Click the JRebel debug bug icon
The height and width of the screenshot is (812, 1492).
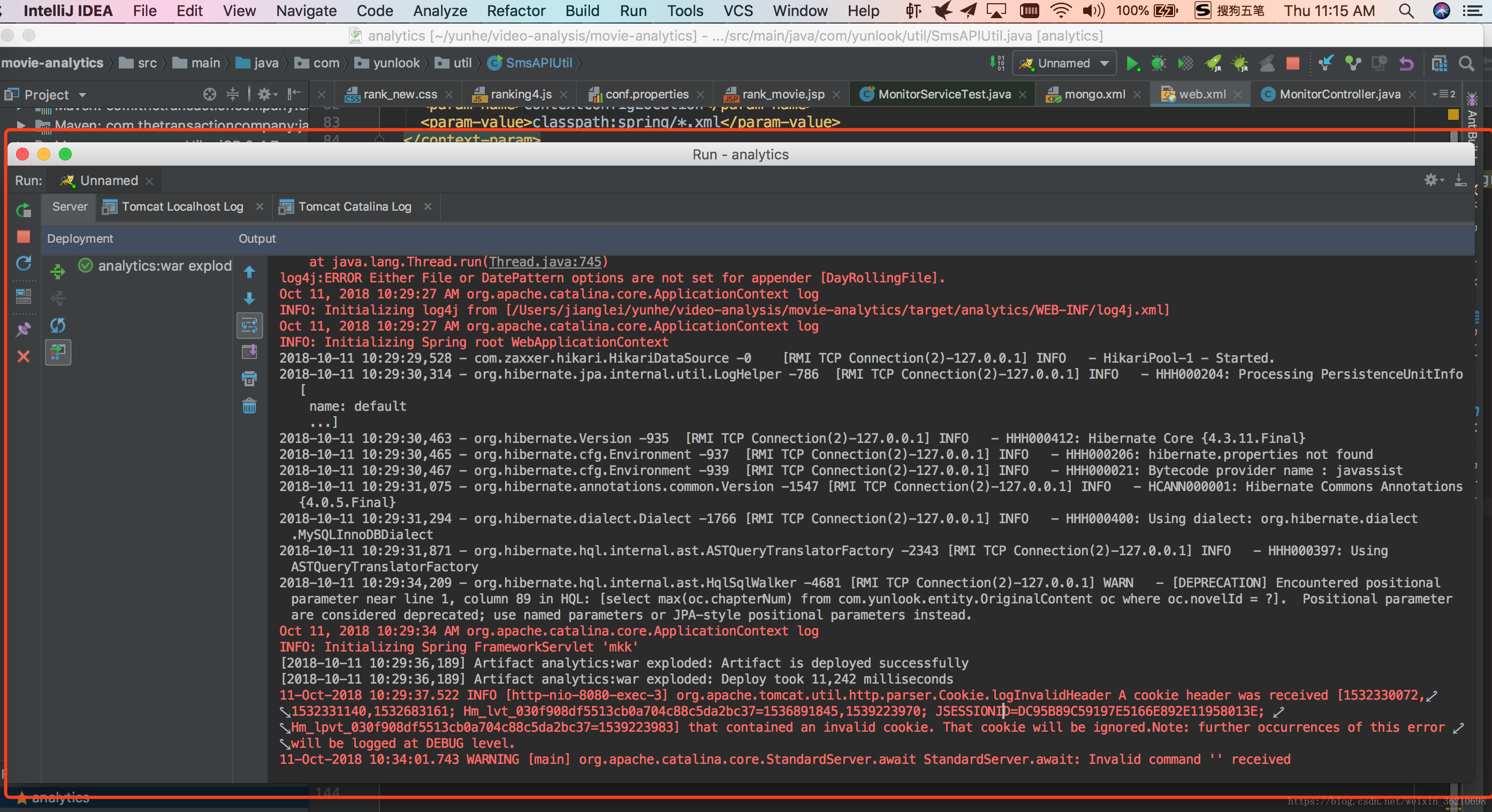1240,63
